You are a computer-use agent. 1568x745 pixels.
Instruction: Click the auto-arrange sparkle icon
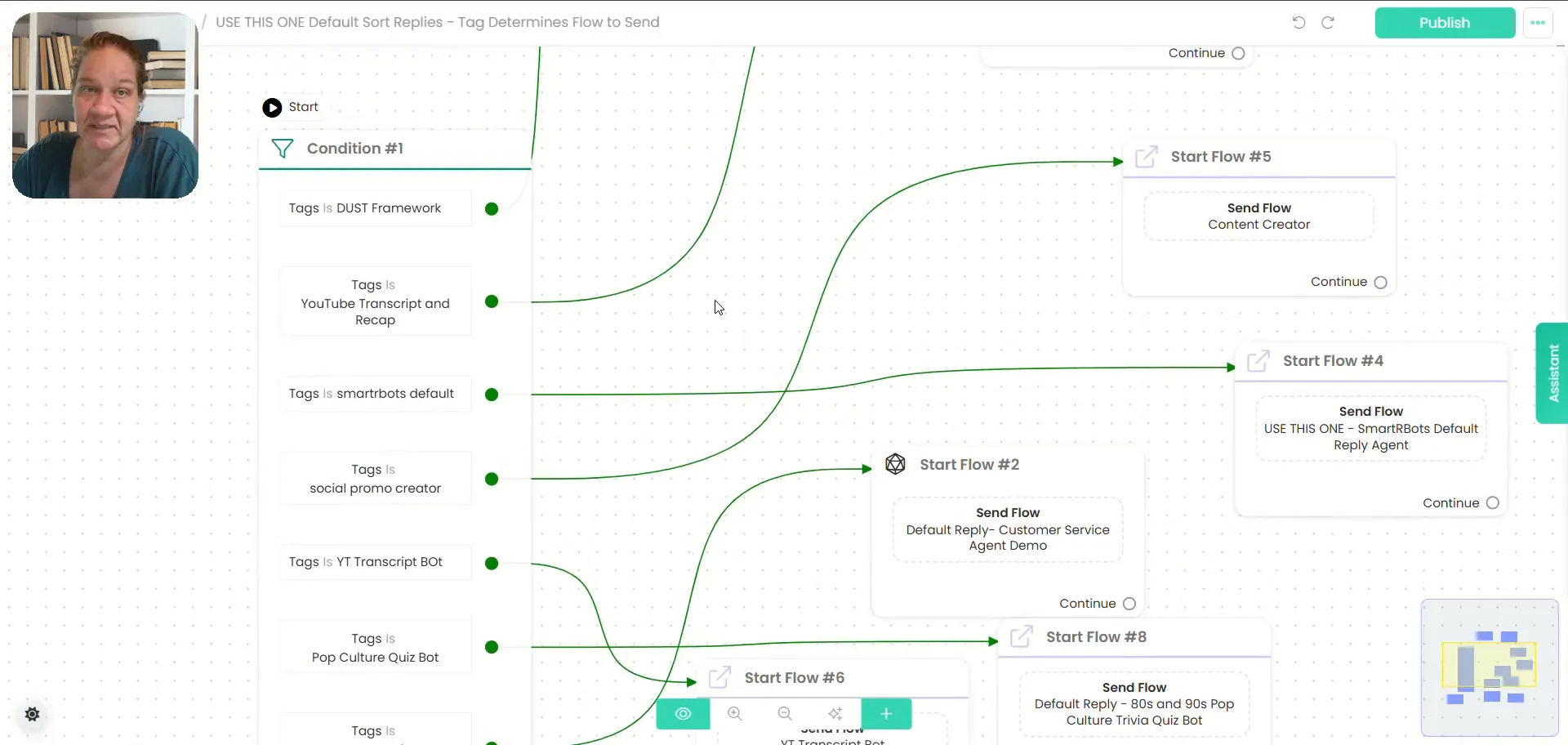tap(835, 714)
